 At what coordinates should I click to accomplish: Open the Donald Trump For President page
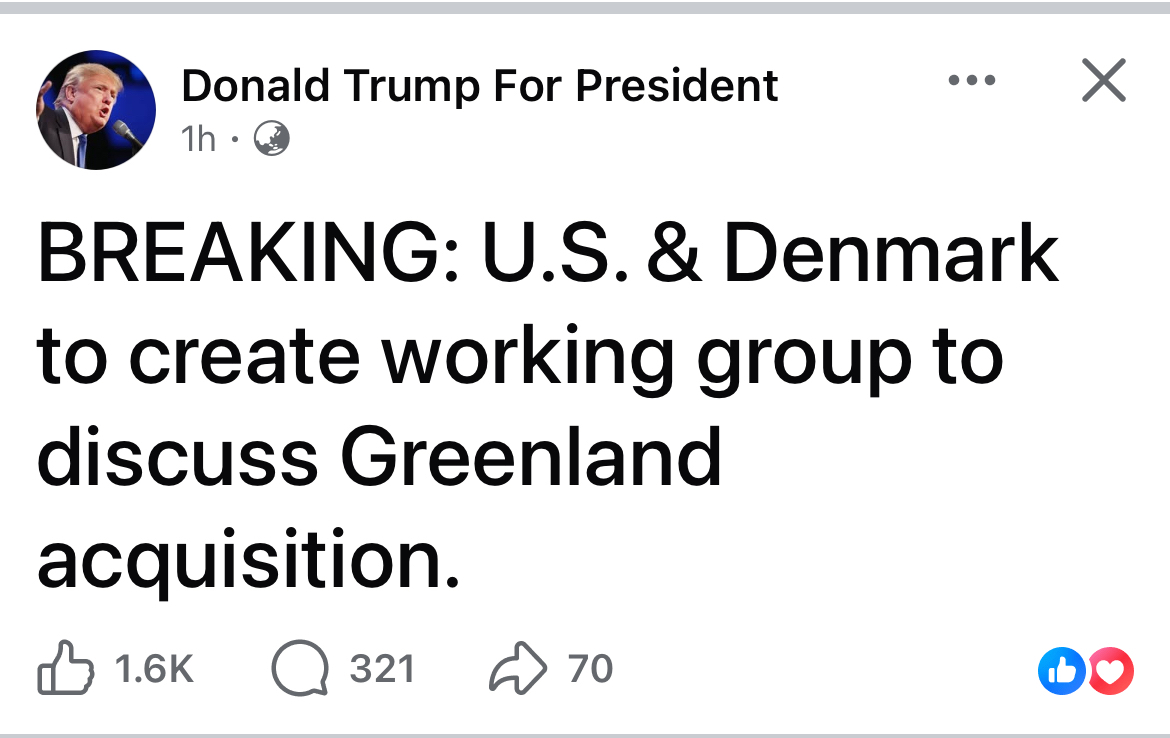pyautogui.click(x=480, y=85)
